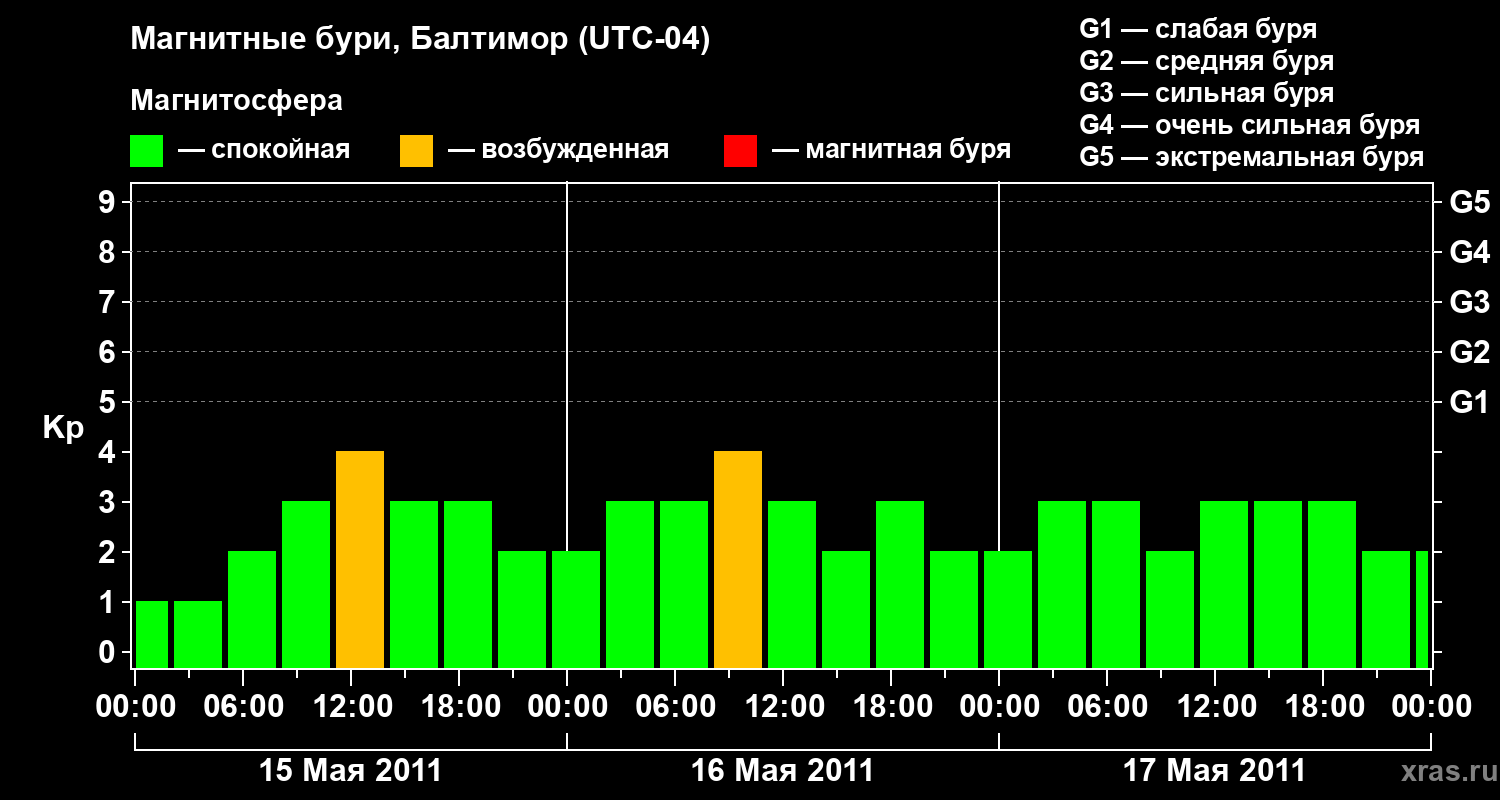Select the chart title 'Магнитные бури, Балтимор (UTC-04)'

coord(420,41)
